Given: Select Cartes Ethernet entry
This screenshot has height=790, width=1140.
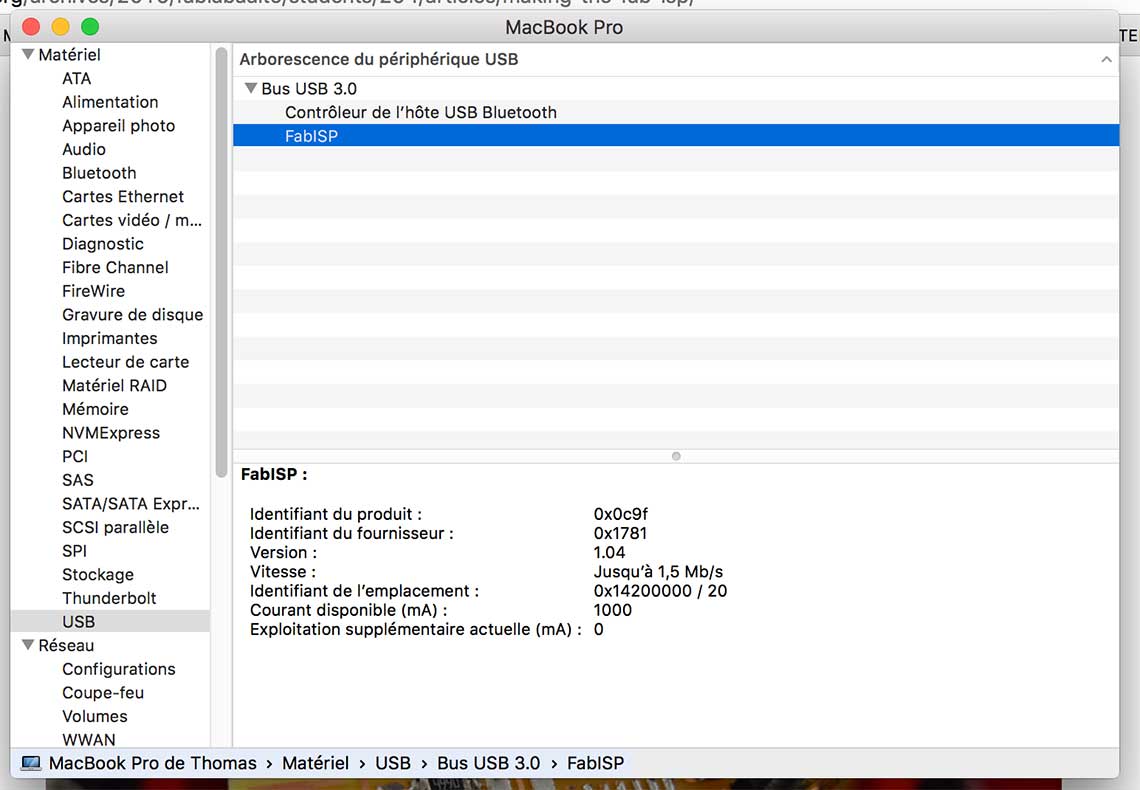Looking at the screenshot, I should coord(123,197).
